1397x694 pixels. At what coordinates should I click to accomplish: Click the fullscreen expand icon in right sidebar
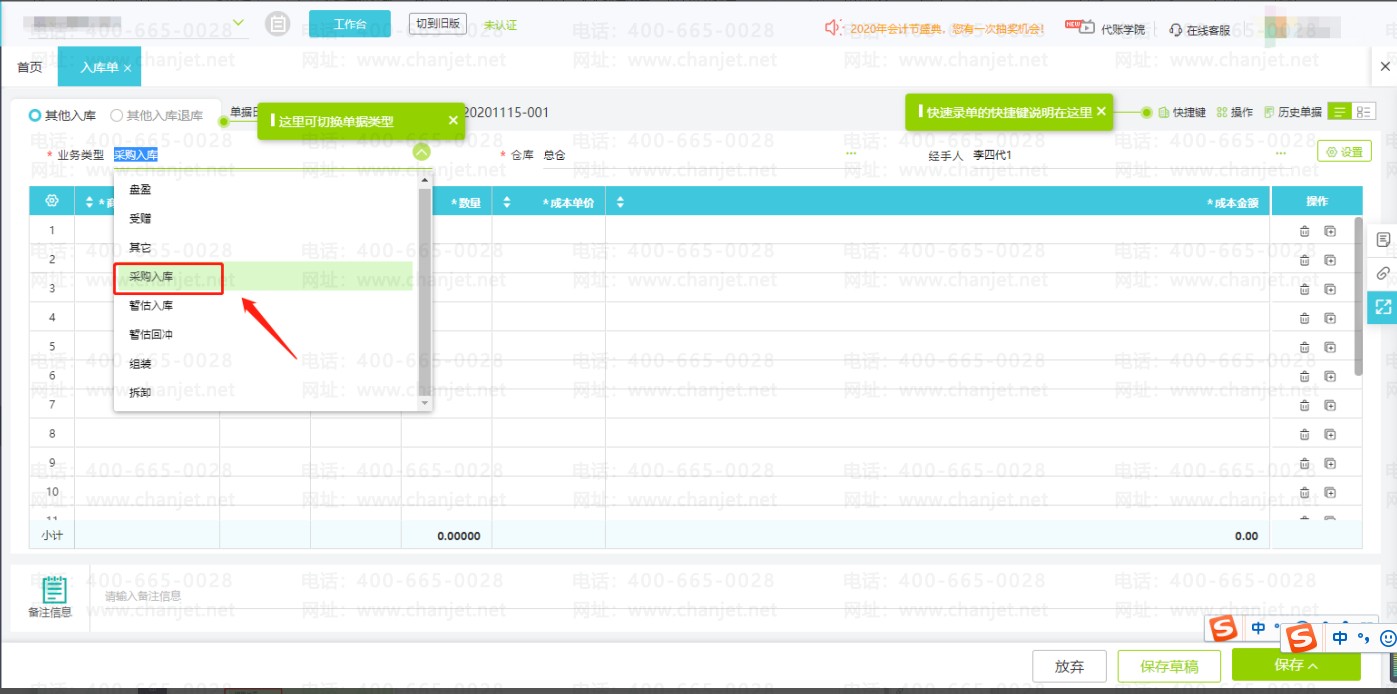(x=1383, y=307)
